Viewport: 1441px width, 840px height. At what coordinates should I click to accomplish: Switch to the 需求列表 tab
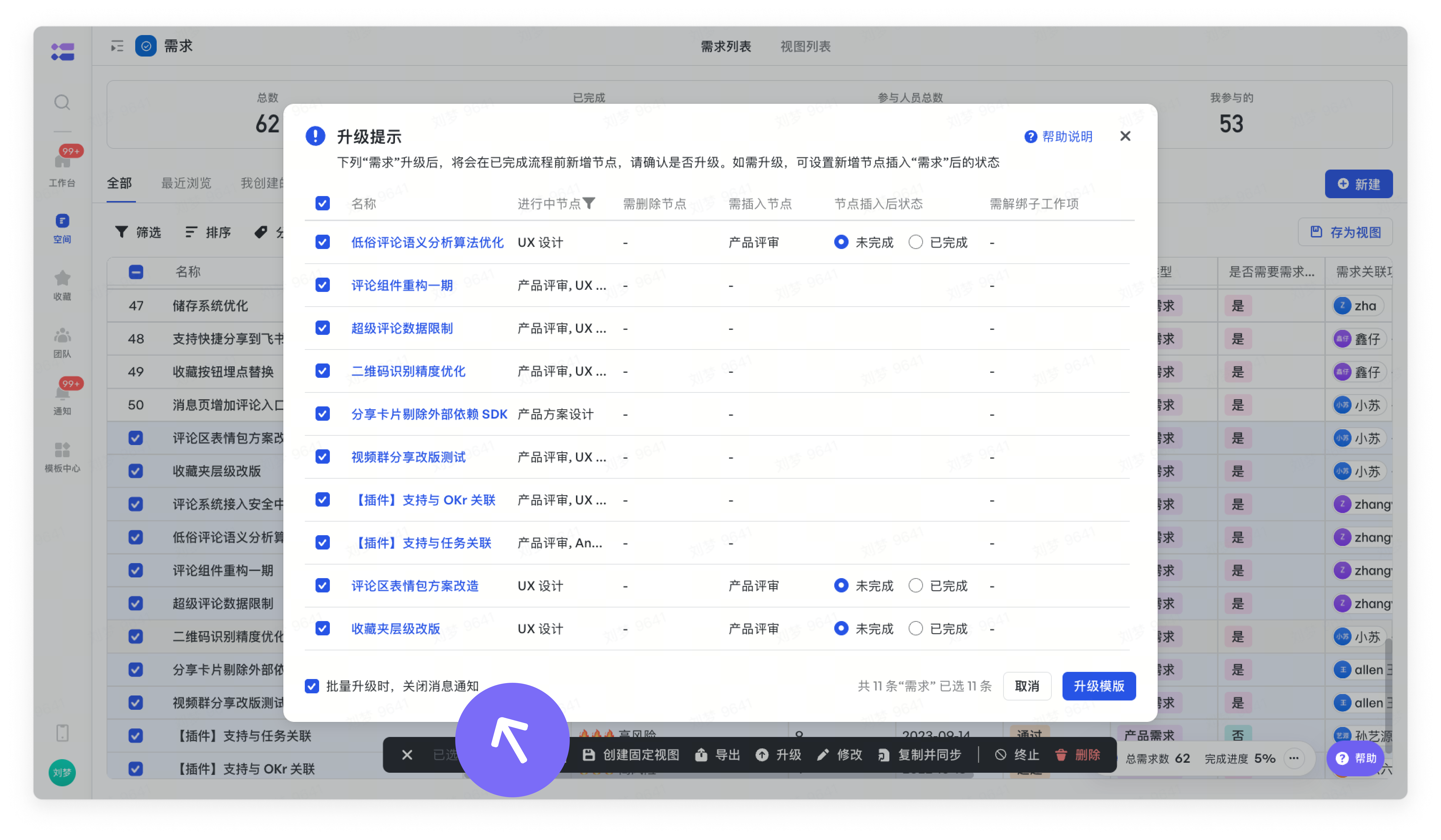click(x=726, y=46)
